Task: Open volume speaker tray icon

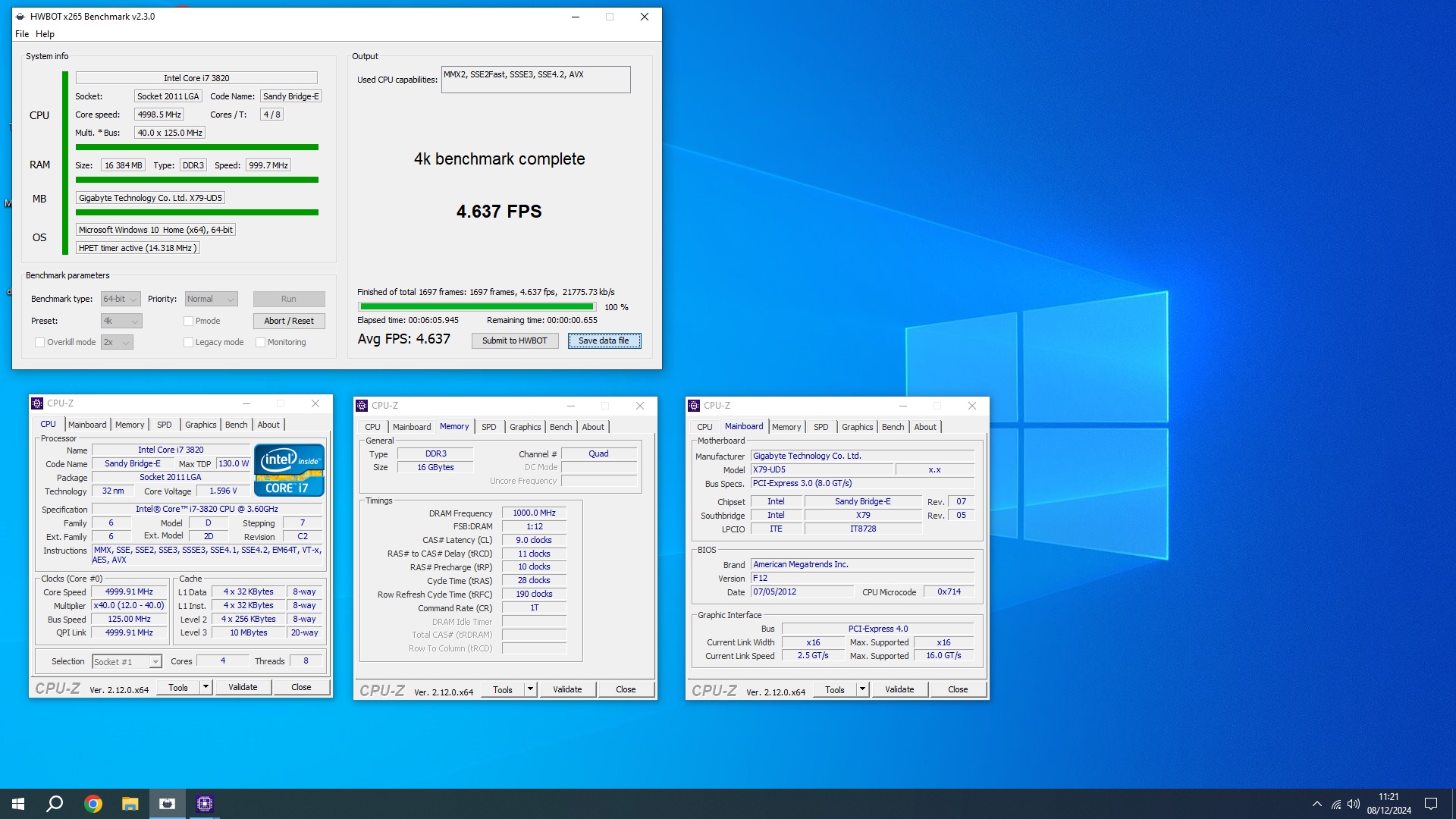Action: pos(1354,804)
